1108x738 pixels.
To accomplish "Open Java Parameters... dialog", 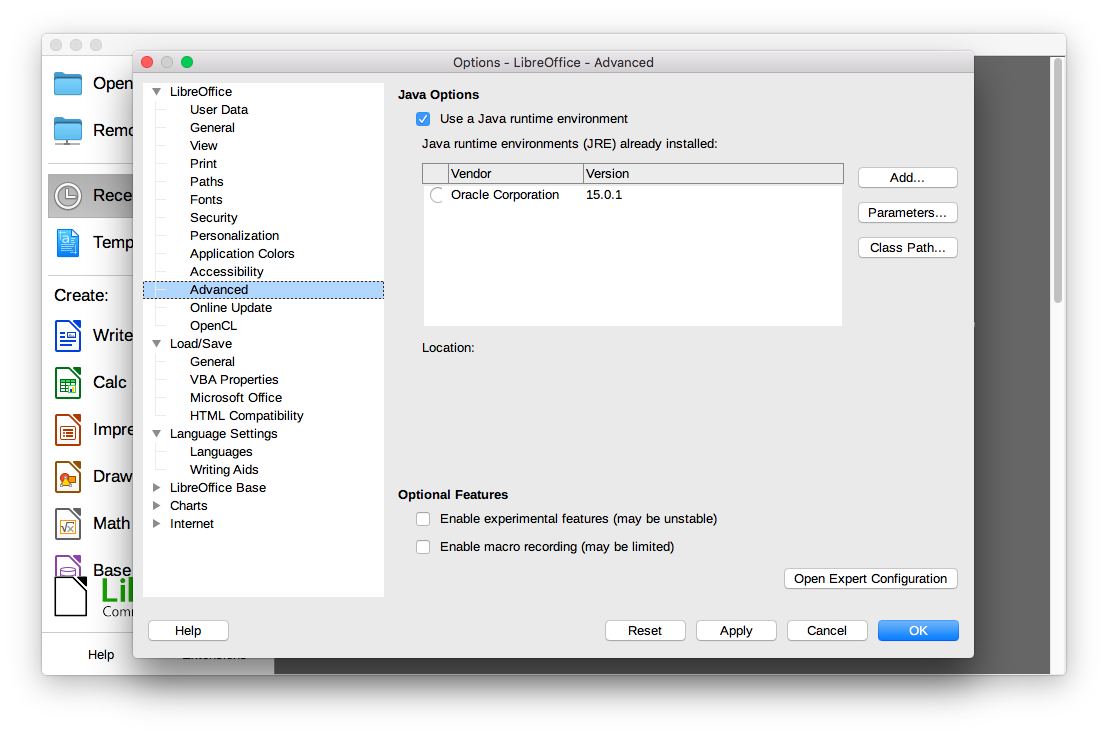I will point(907,213).
